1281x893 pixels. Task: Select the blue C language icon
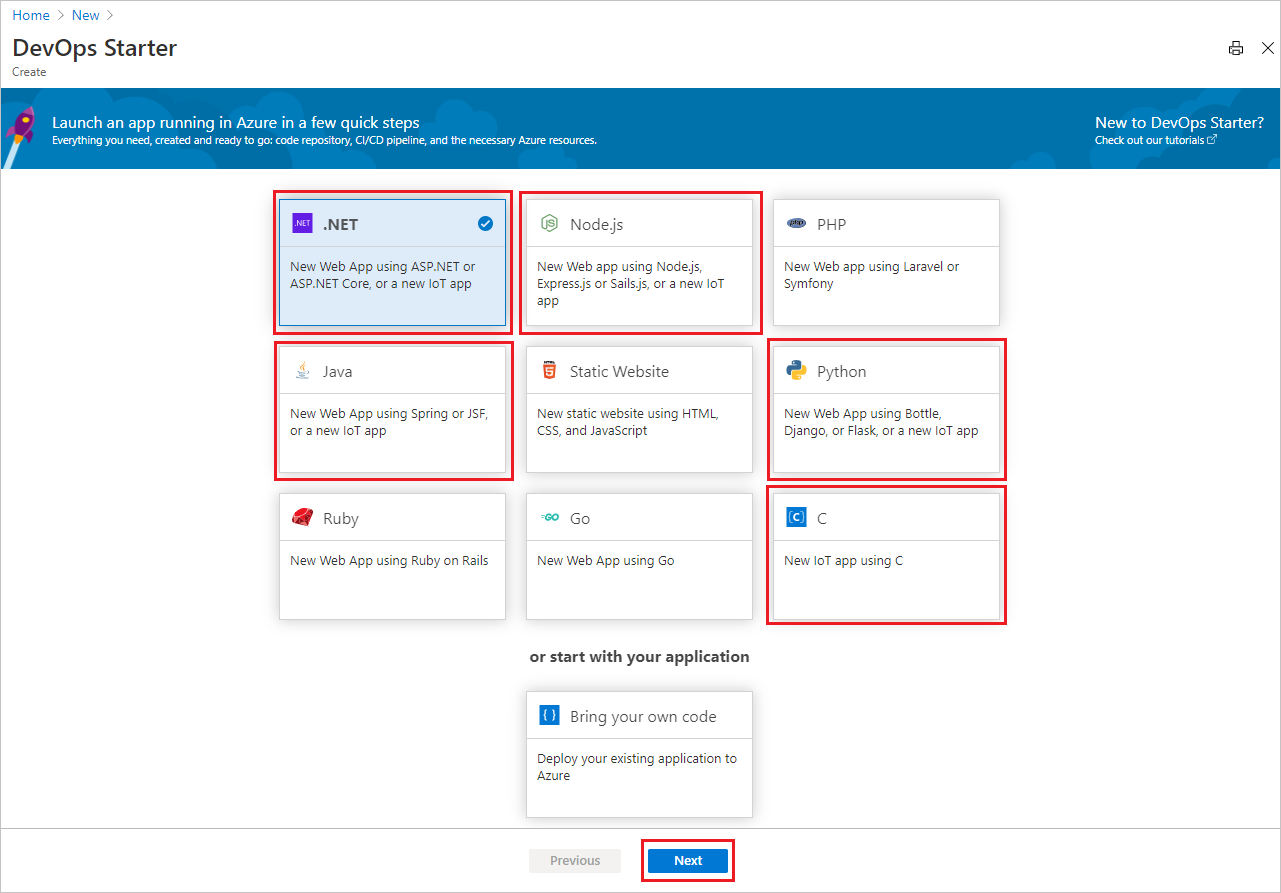pyautogui.click(x=796, y=518)
